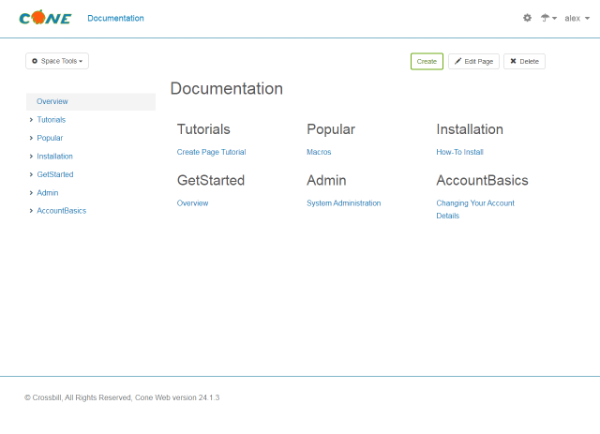
Task: Click the Documentation page title
Action: coord(227,89)
